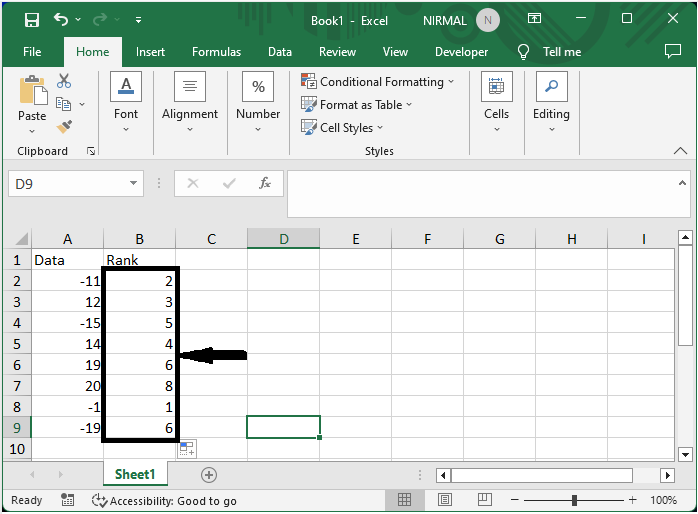Image resolution: width=698 pixels, height=514 pixels.
Task: Click the Tell me lightbulb search
Action: coord(524,52)
